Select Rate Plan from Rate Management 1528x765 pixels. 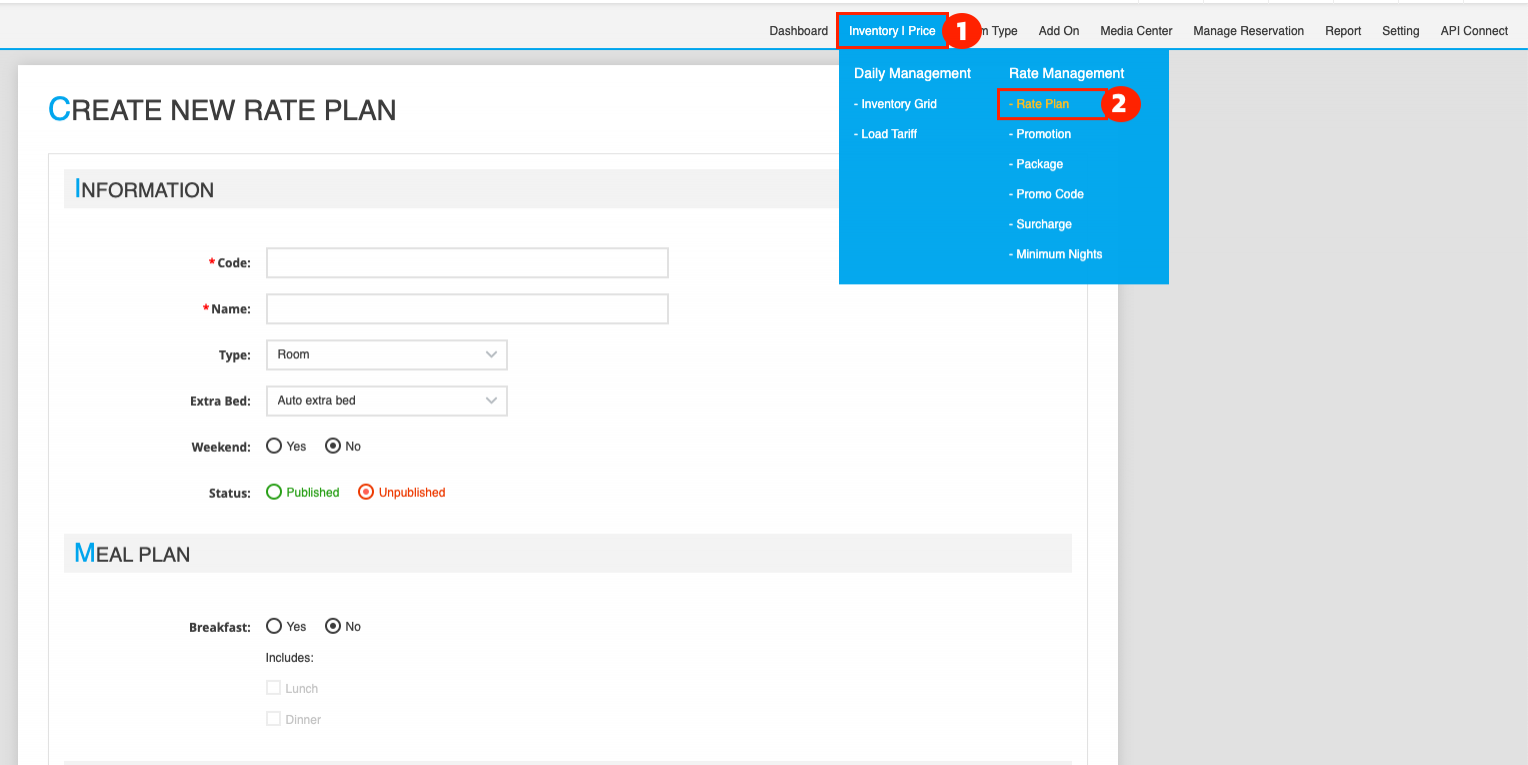(x=1042, y=104)
